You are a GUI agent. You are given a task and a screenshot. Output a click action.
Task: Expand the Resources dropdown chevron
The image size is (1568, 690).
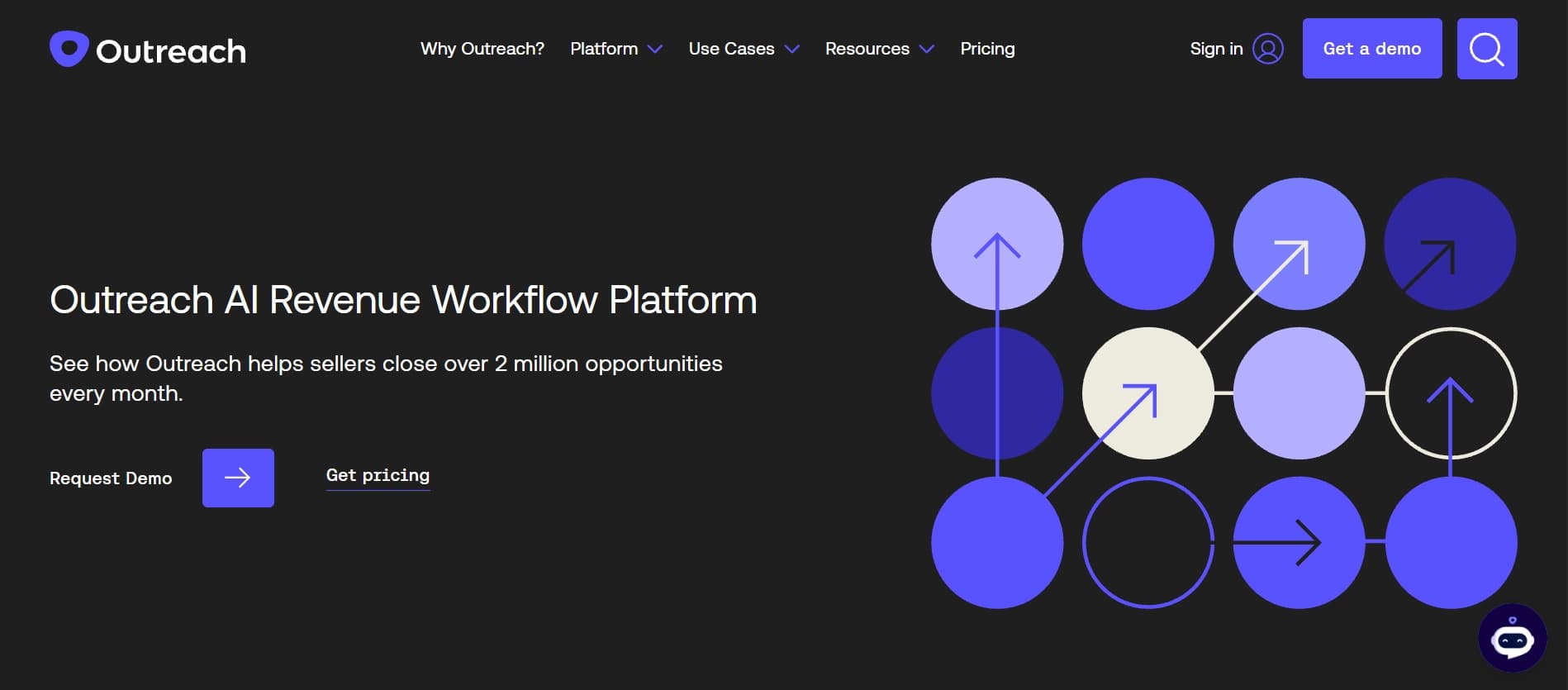pyautogui.click(x=927, y=50)
